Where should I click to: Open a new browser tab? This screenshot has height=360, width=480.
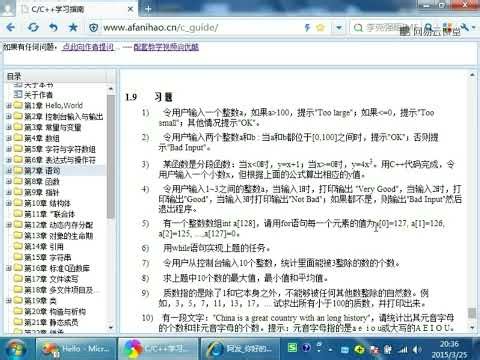[149, 9]
